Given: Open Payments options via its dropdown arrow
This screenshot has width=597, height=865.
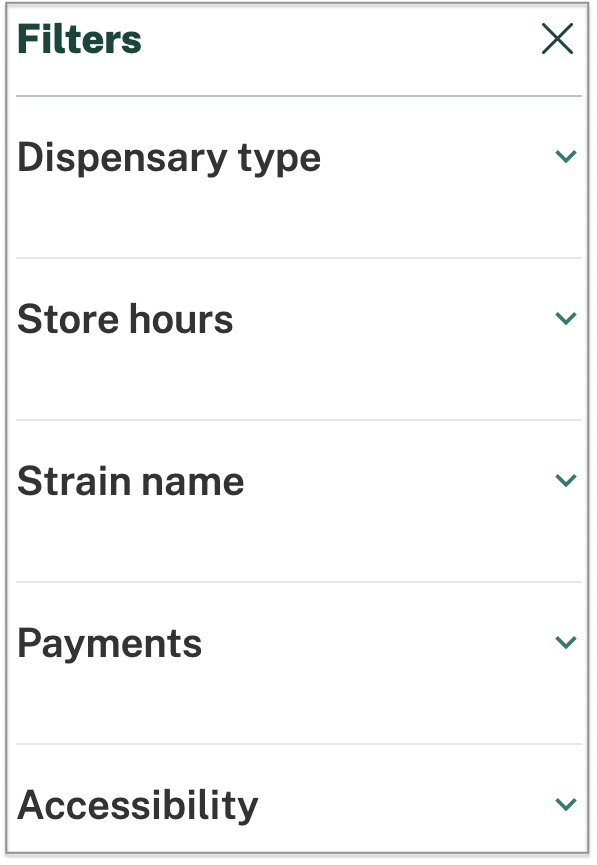Looking at the screenshot, I should tap(566, 642).
